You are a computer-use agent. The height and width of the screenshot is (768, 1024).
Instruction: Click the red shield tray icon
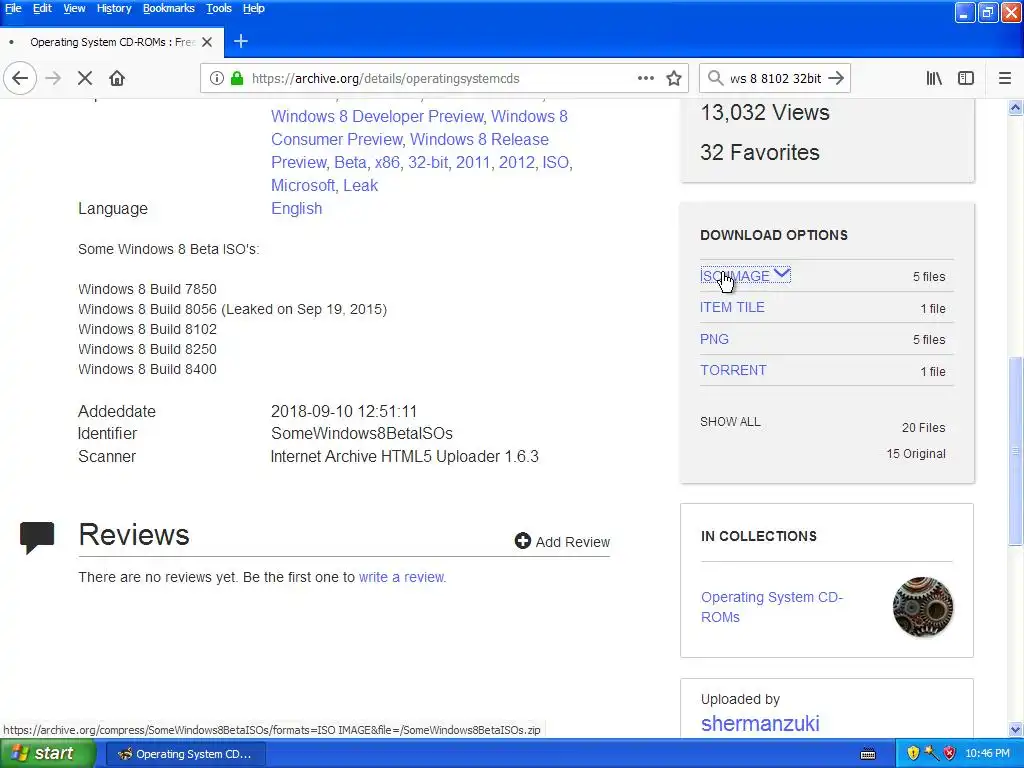950,754
